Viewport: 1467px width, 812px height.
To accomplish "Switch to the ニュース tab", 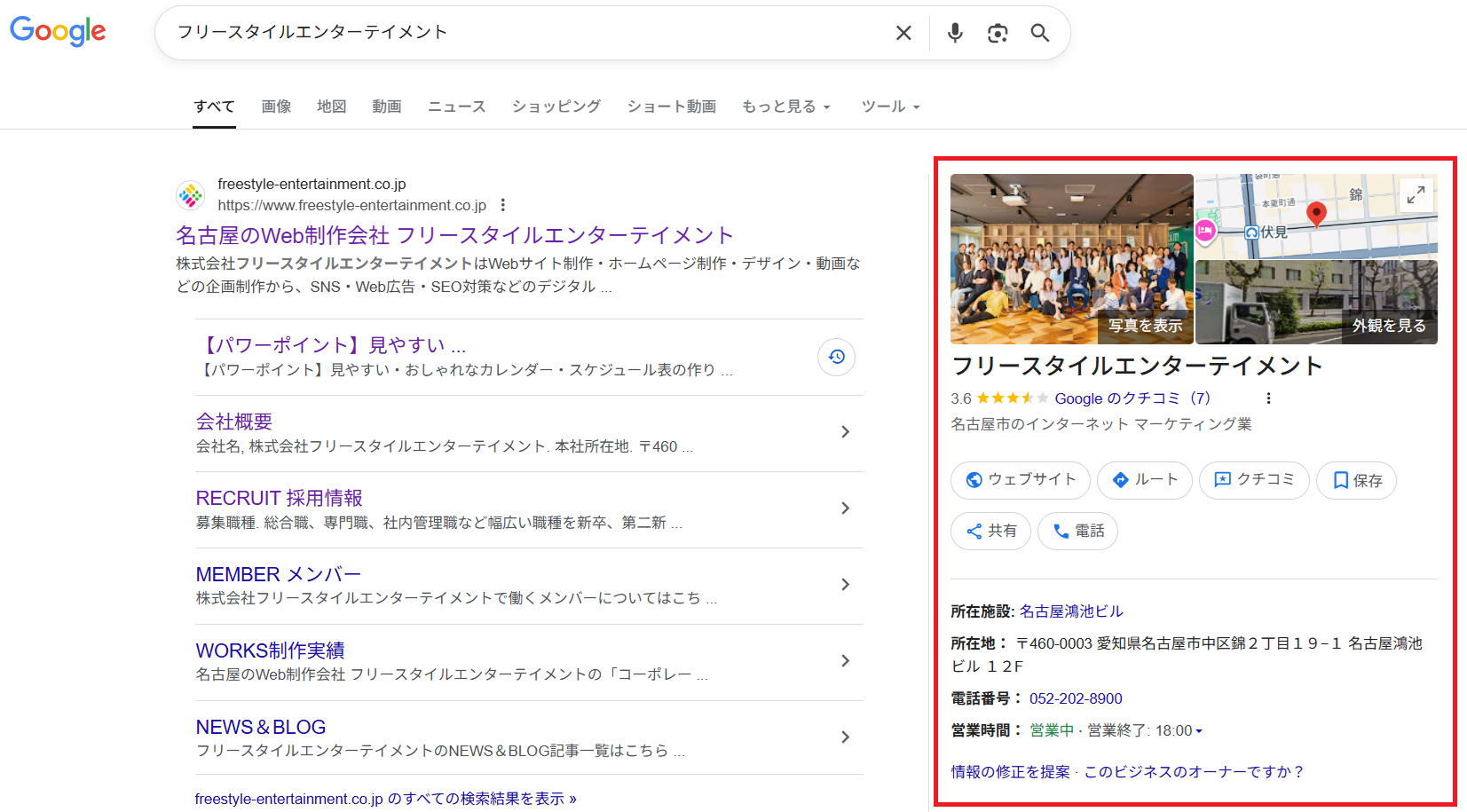I will pos(456,106).
